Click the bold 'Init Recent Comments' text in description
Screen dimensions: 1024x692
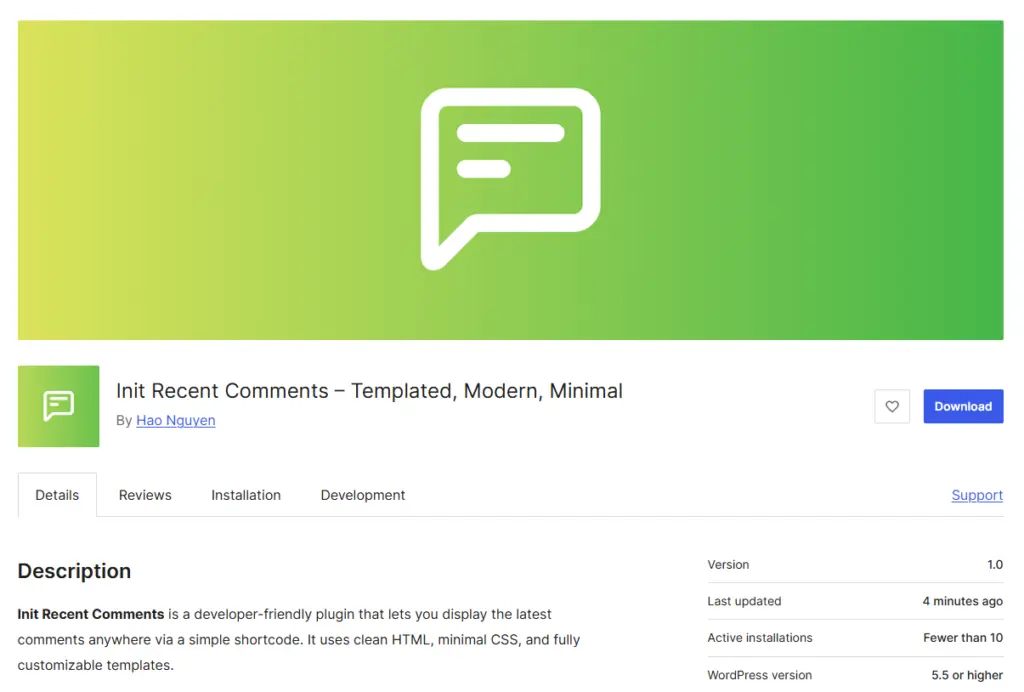[x=91, y=614]
